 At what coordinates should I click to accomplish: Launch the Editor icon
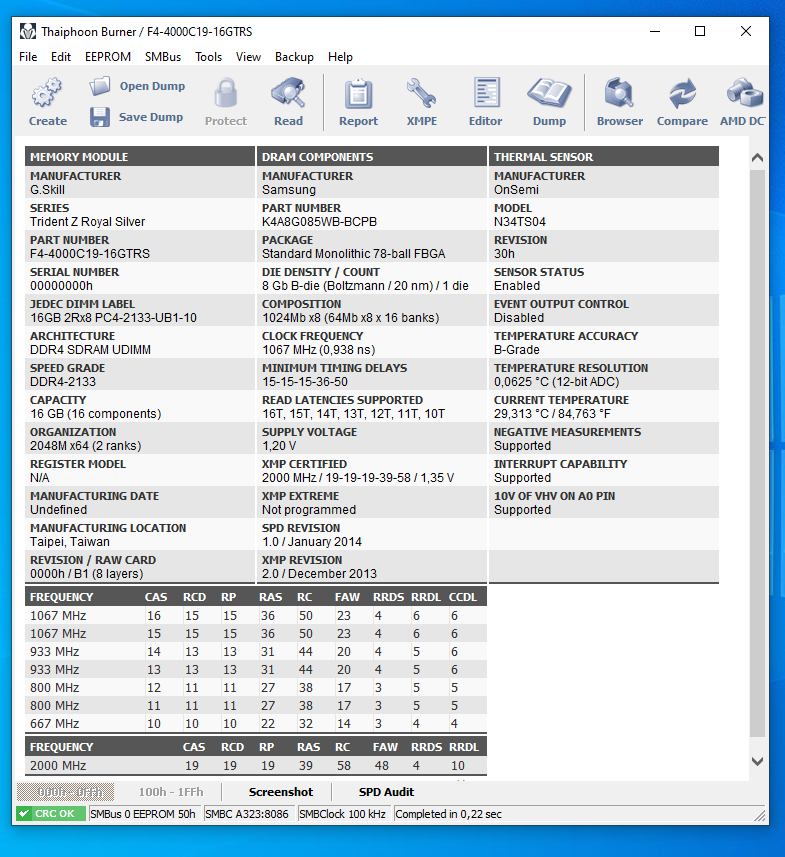coord(485,92)
